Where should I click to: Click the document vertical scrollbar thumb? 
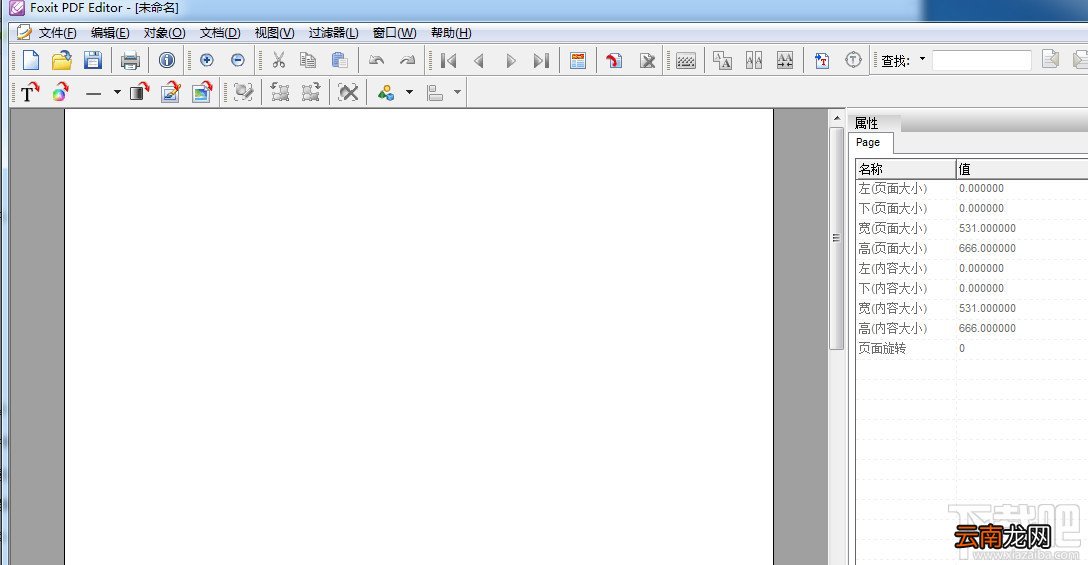coord(836,238)
